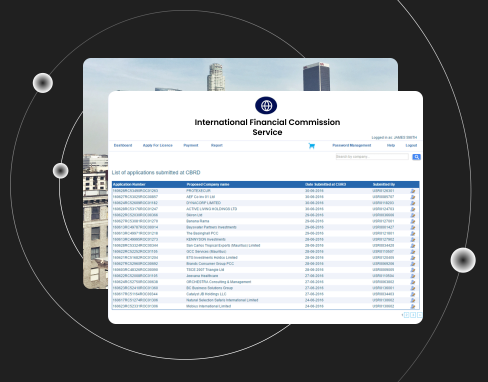
Task: Open edit icon for Mobius International Limited
Action: point(413,306)
